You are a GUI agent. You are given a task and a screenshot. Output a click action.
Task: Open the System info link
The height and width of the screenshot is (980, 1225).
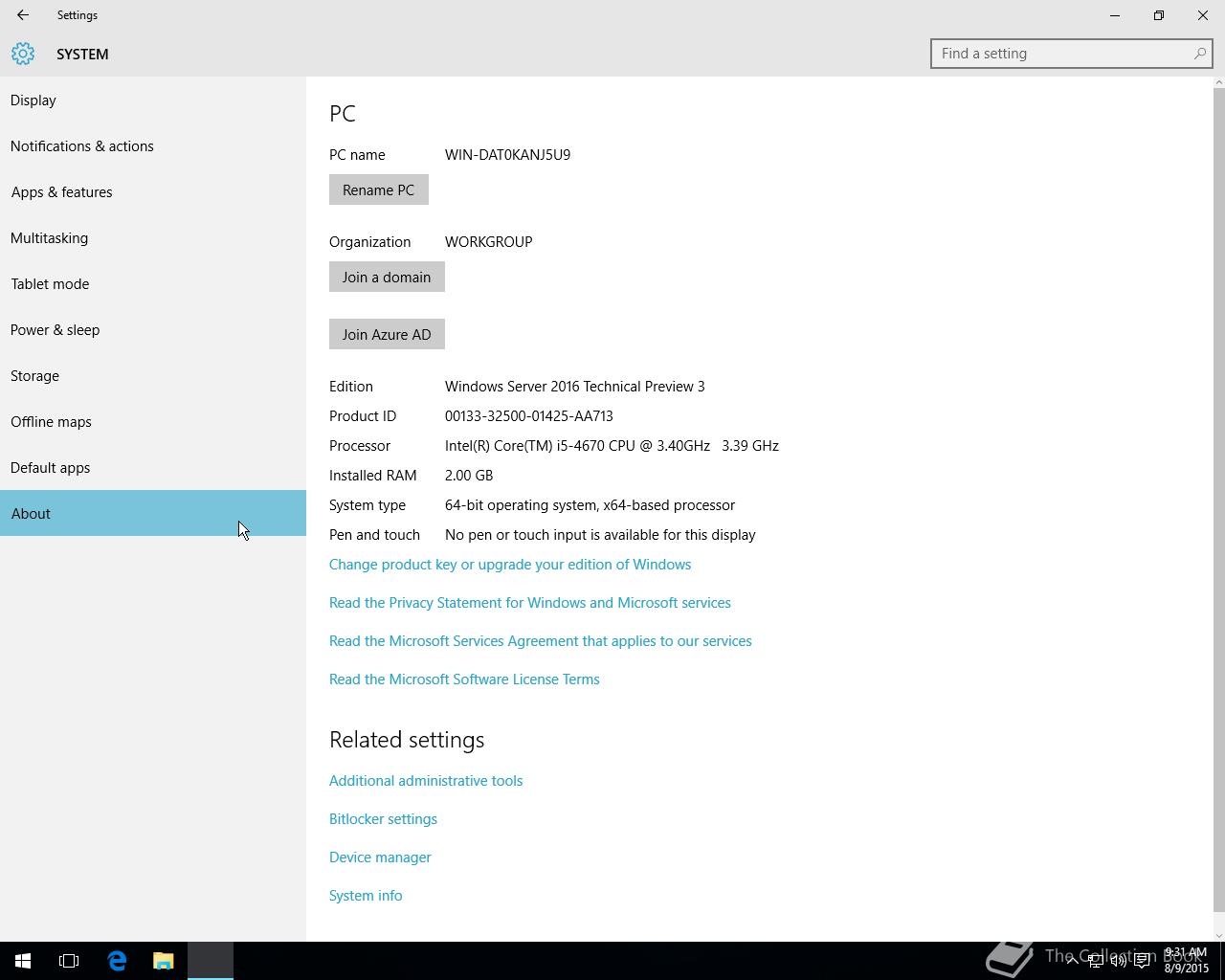(x=366, y=896)
